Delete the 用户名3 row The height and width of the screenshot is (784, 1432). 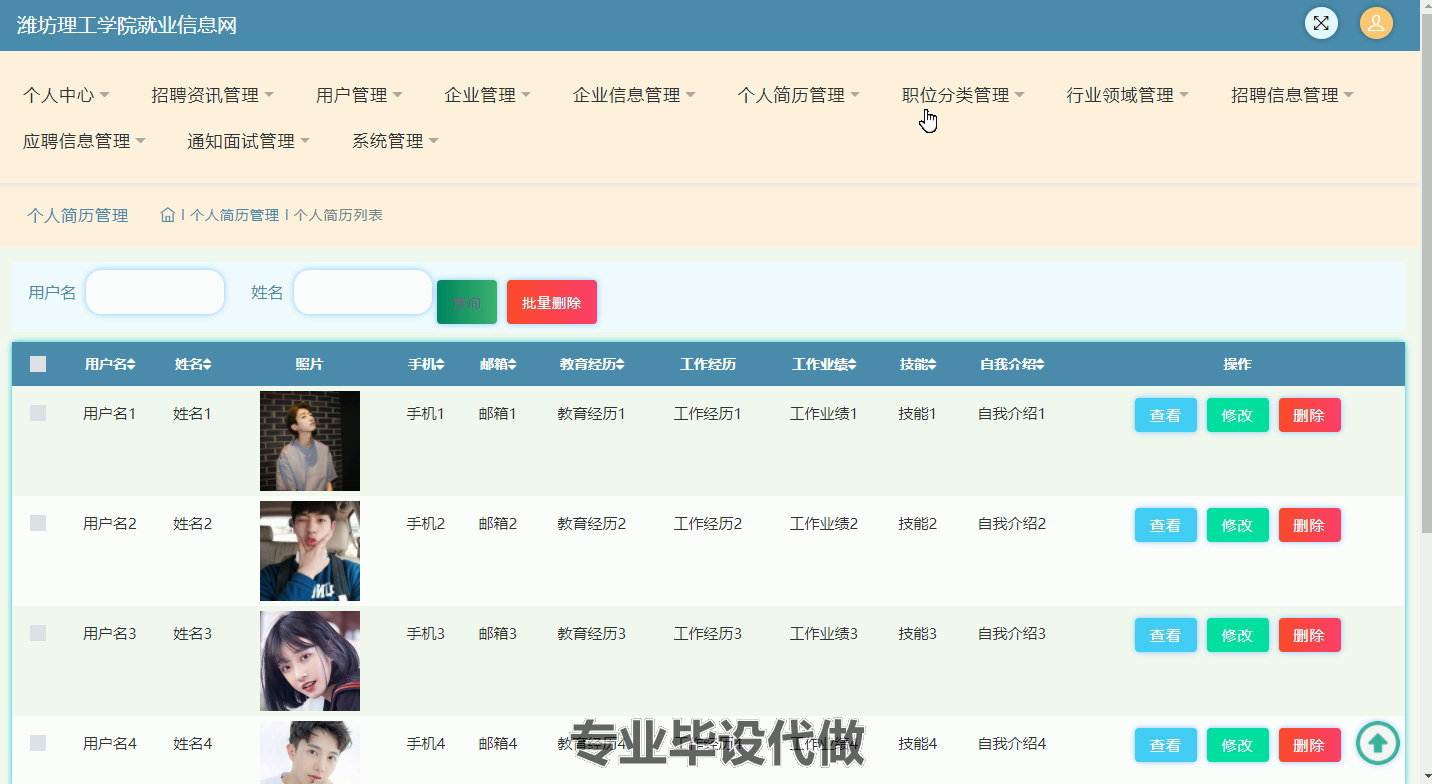[x=1309, y=635]
